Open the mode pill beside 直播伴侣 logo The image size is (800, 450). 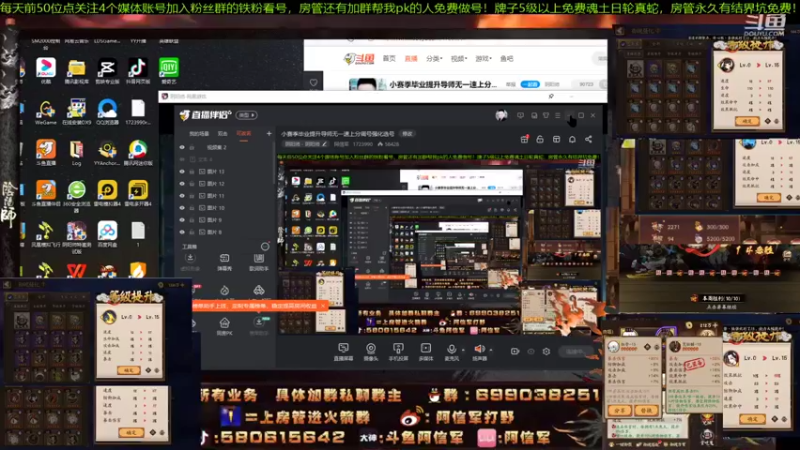[246, 115]
